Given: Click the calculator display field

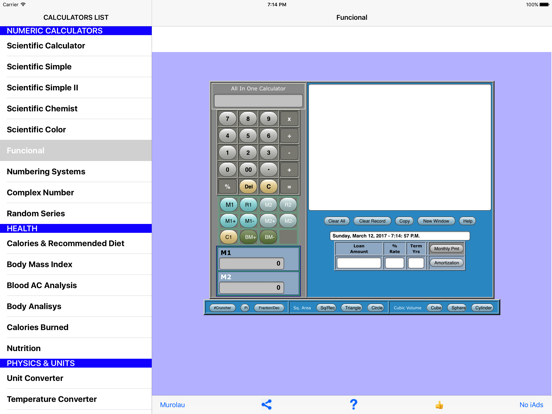Looking at the screenshot, I should coord(258,101).
